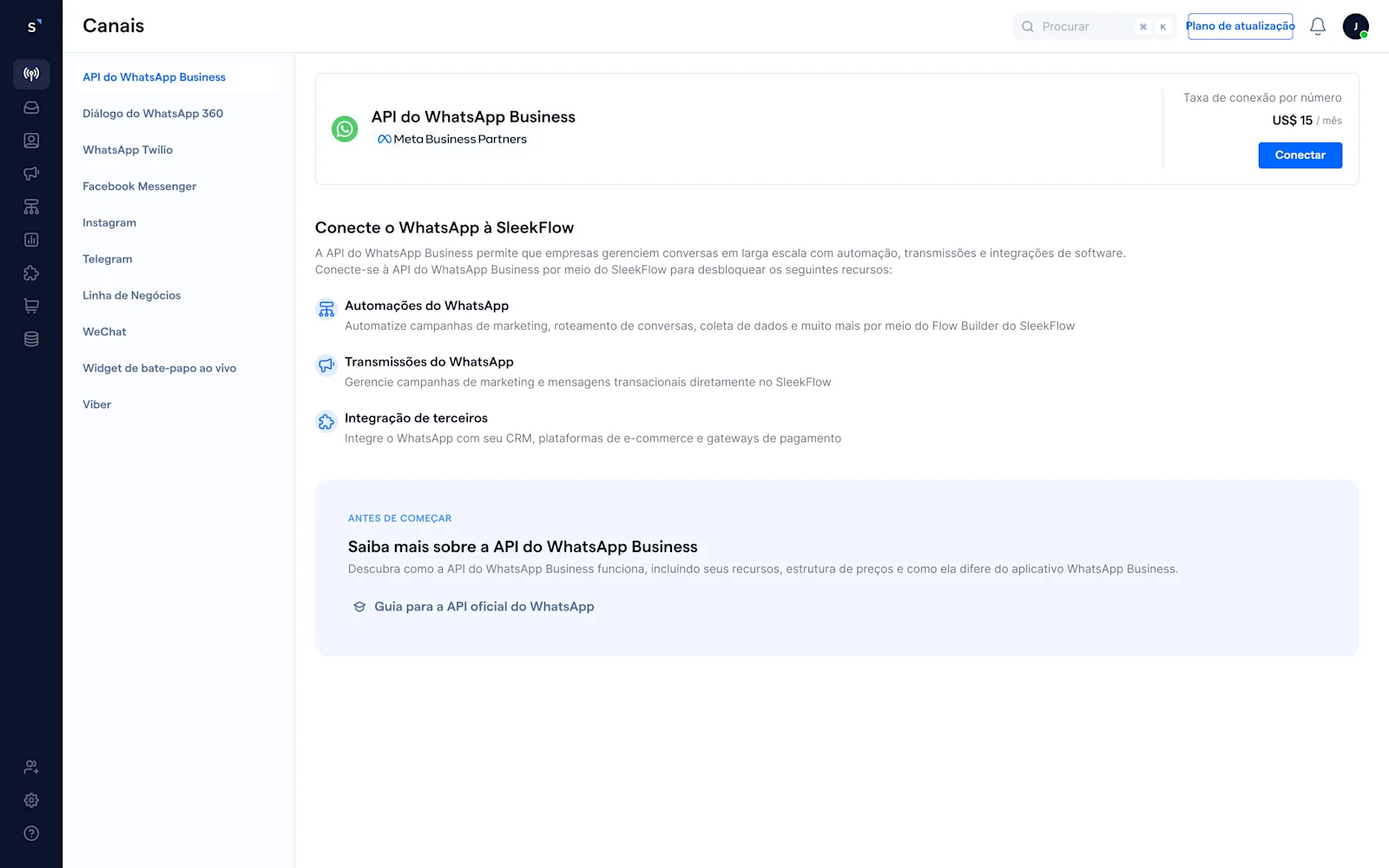Open the Flow Builder icon in sidebar

pyautogui.click(x=31, y=207)
